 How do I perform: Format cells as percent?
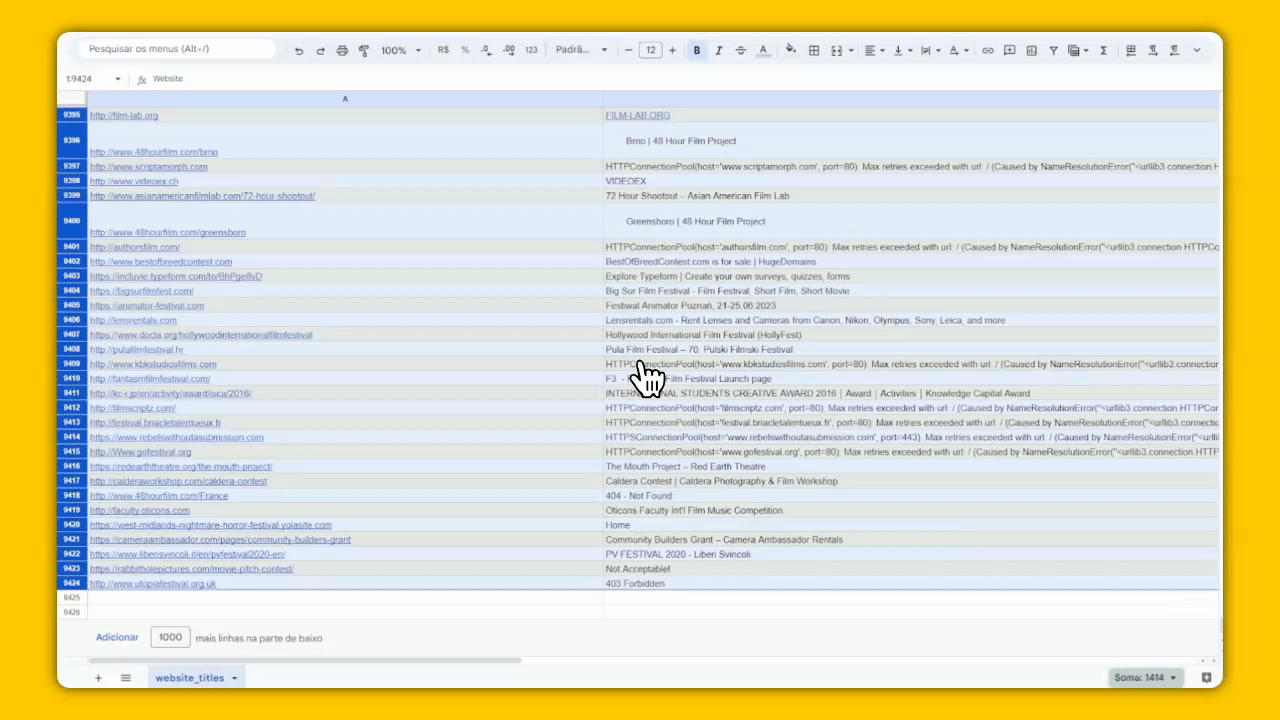tap(465, 50)
